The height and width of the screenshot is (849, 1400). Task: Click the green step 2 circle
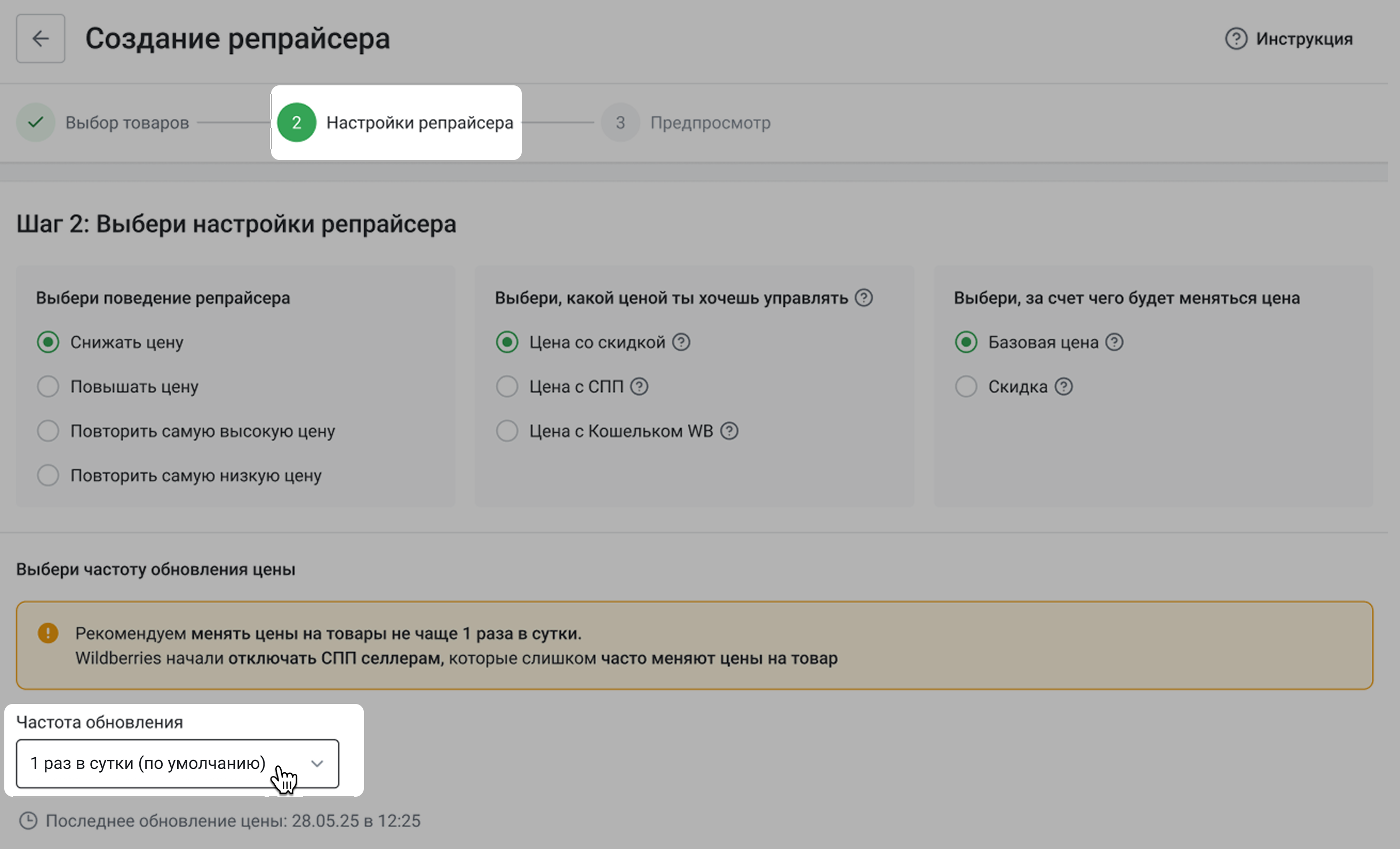point(297,122)
